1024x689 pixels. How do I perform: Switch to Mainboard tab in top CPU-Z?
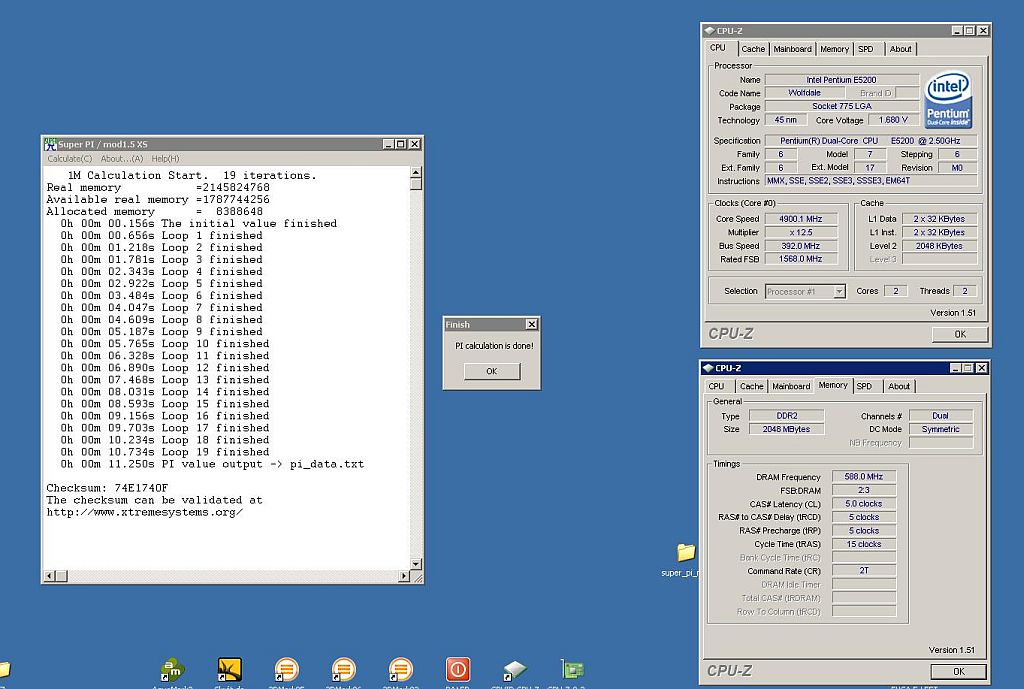click(792, 49)
